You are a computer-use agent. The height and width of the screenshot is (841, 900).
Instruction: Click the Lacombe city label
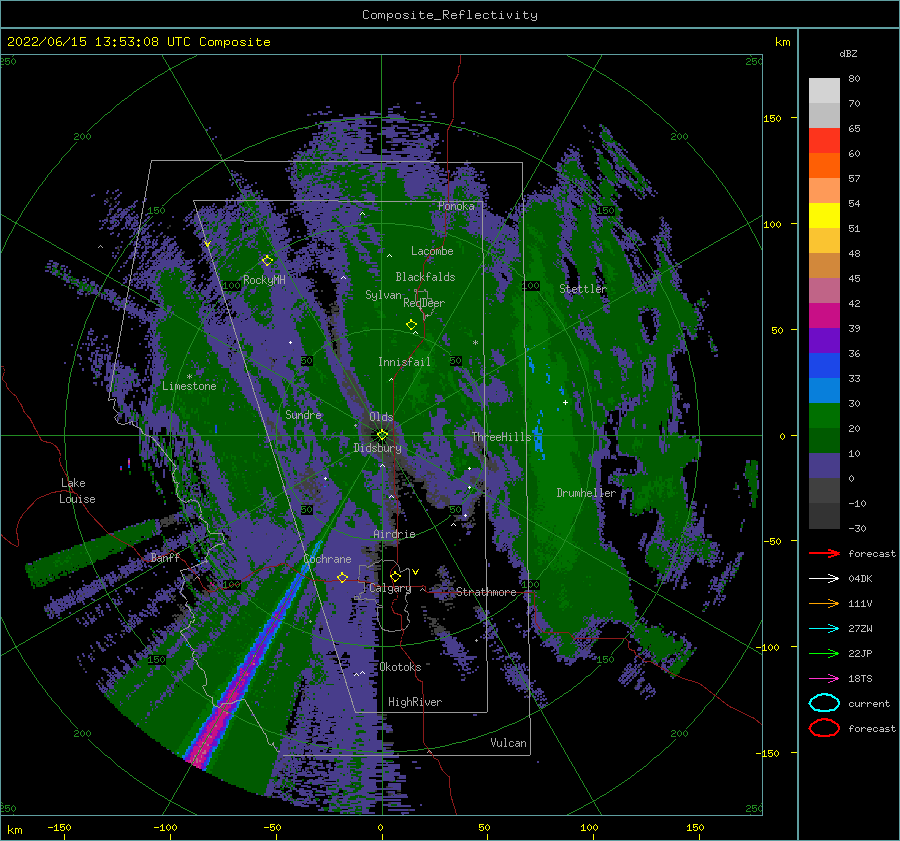click(432, 251)
